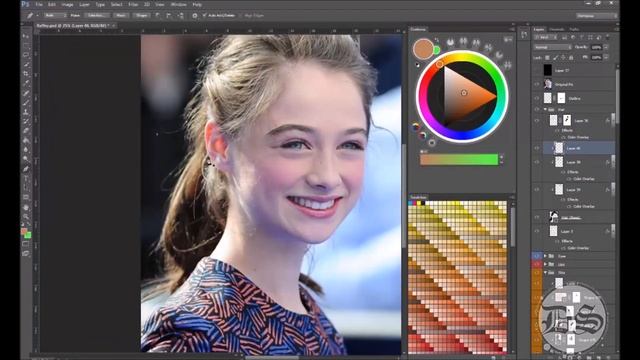640x360 pixels.
Task: Open the Fill slider dropdown arrow
Action: (606, 58)
